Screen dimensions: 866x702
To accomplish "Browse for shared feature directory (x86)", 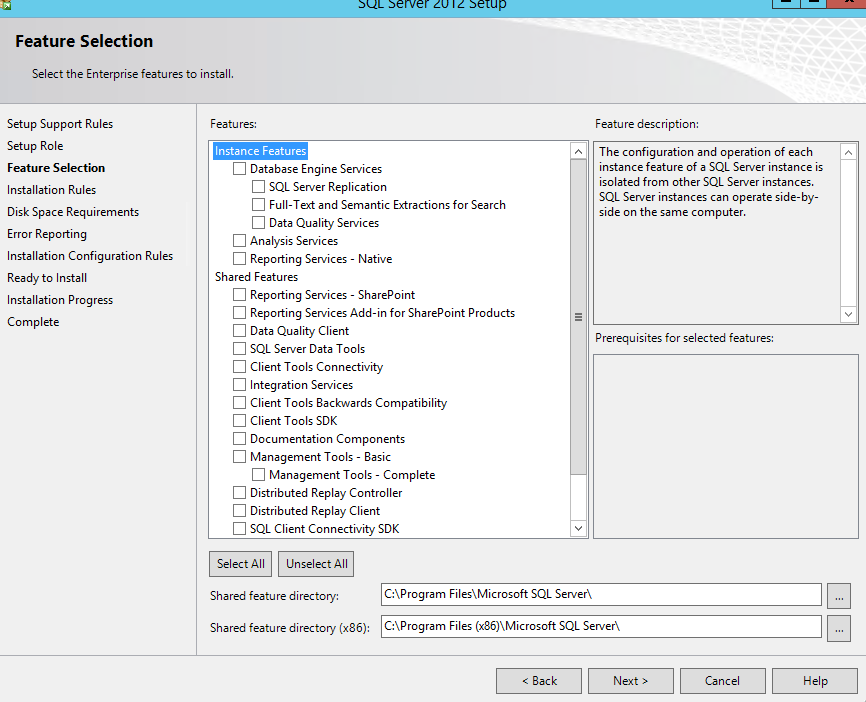I will coord(838,628).
